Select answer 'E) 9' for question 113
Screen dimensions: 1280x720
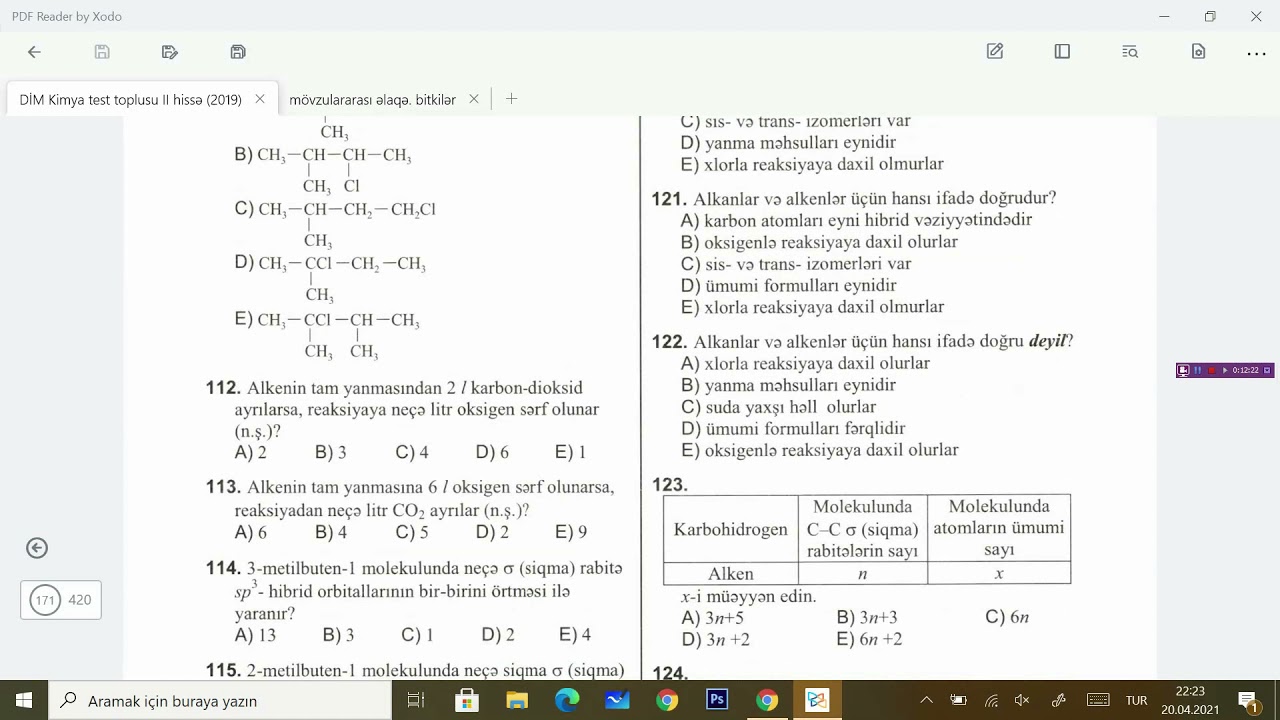pyautogui.click(x=571, y=532)
